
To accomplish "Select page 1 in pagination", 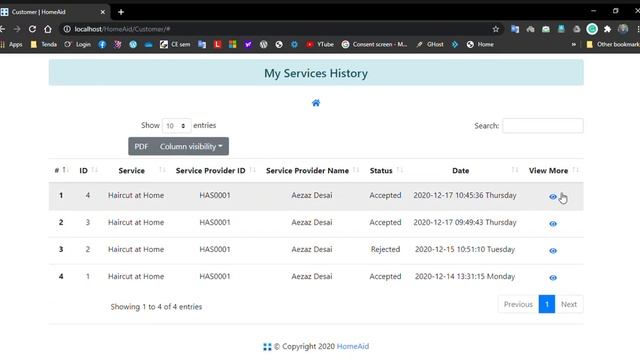I will pyautogui.click(x=547, y=304).
